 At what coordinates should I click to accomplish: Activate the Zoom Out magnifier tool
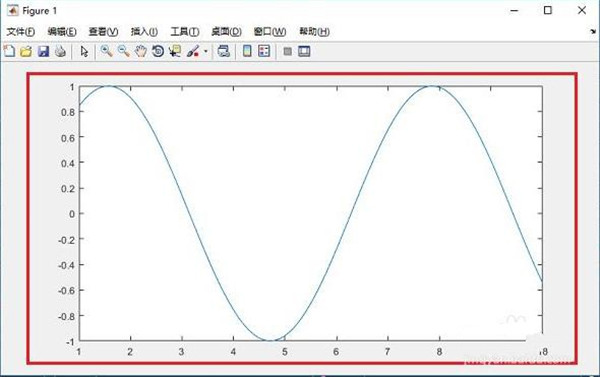123,51
